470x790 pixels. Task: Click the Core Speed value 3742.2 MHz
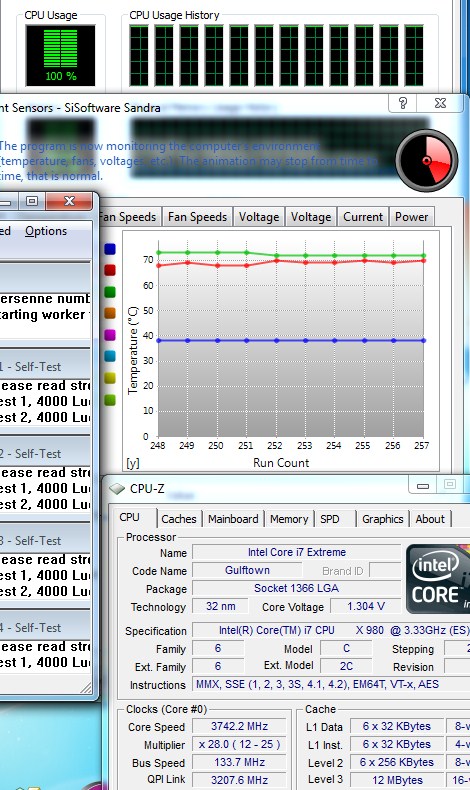point(239,727)
